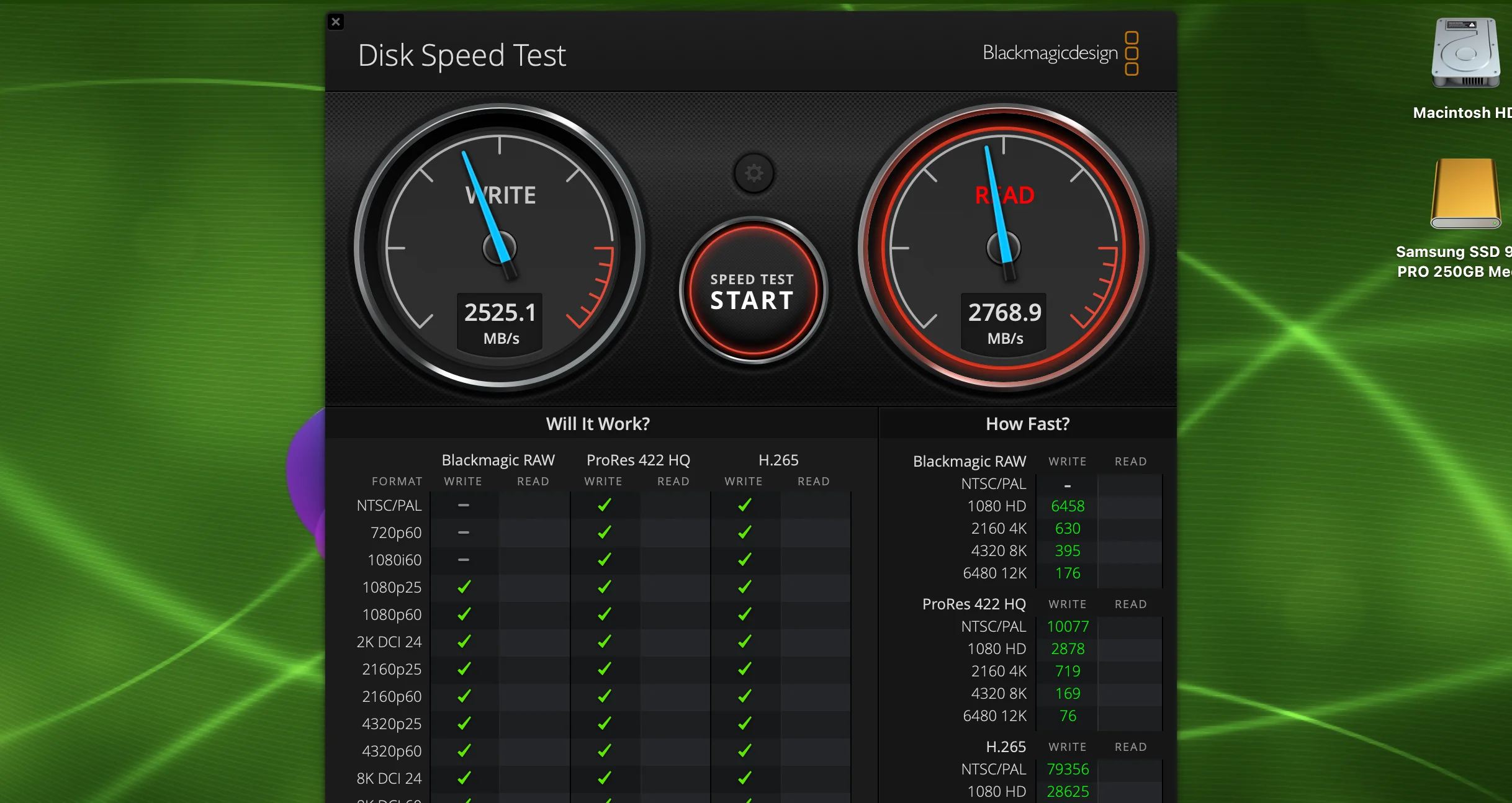Close the Disk Speed Test window

336,22
